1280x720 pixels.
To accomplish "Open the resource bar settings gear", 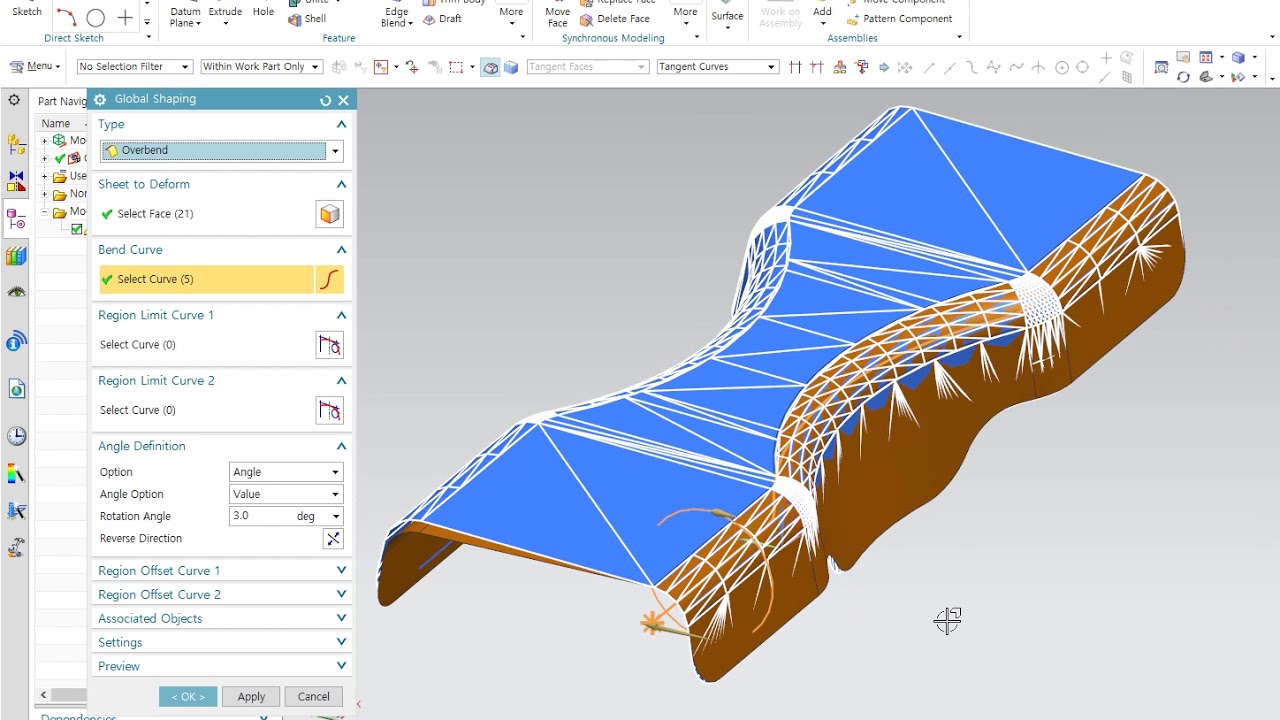I will tap(14, 100).
